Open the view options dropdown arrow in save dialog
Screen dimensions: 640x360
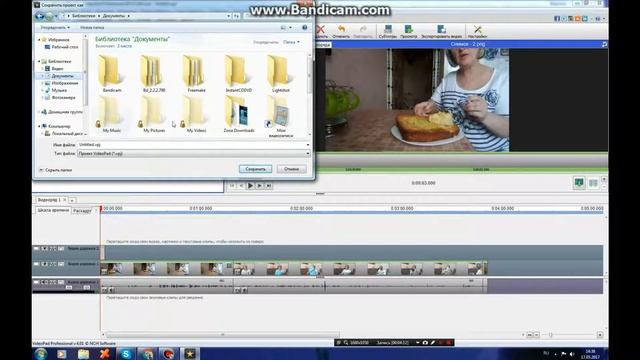click(x=291, y=27)
